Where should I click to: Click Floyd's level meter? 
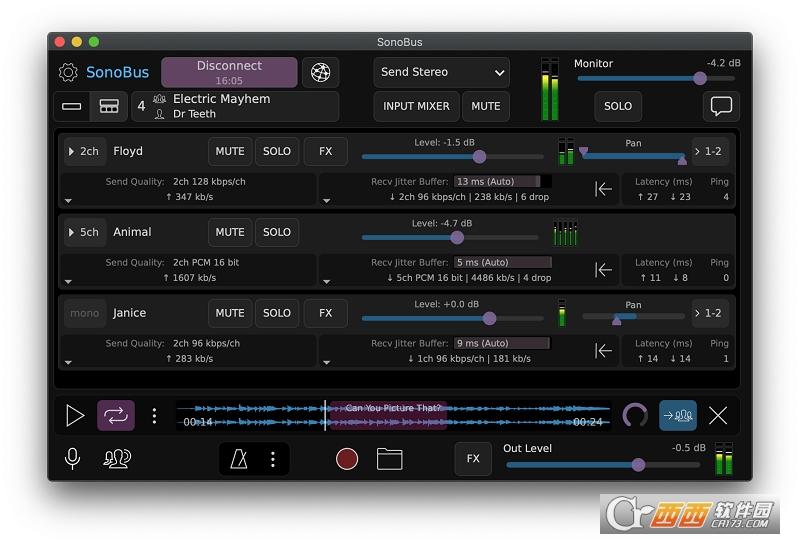tap(566, 151)
